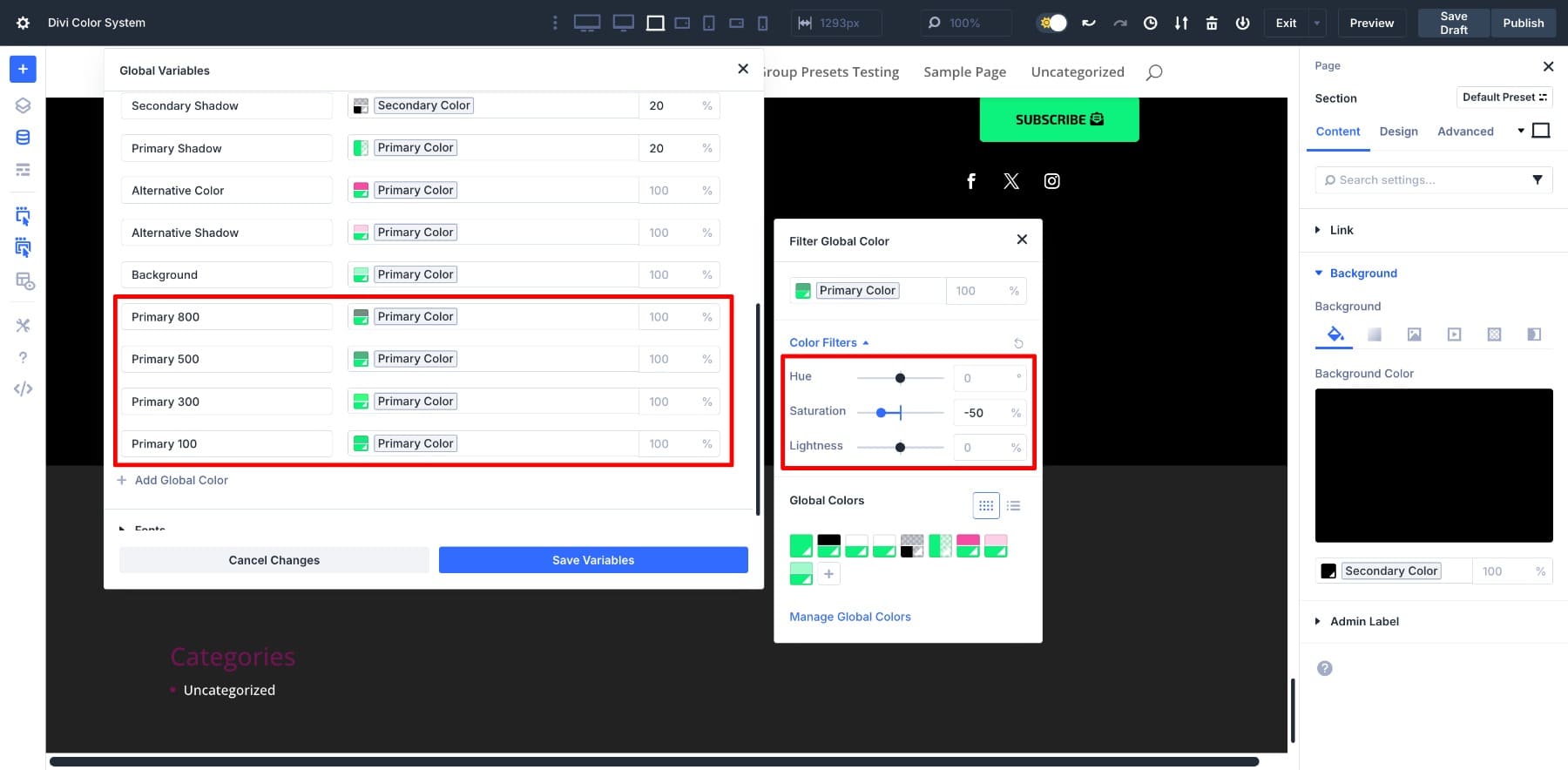Open the editing history clock icon

click(x=1151, y=23)
